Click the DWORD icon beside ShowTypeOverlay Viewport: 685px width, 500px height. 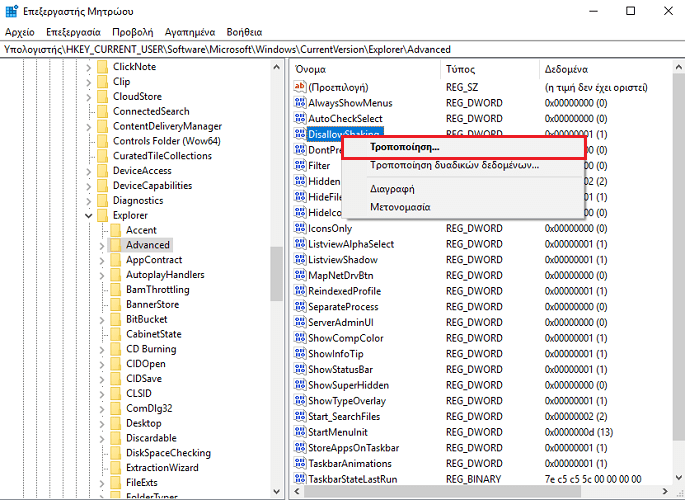(x=300, y=401)
